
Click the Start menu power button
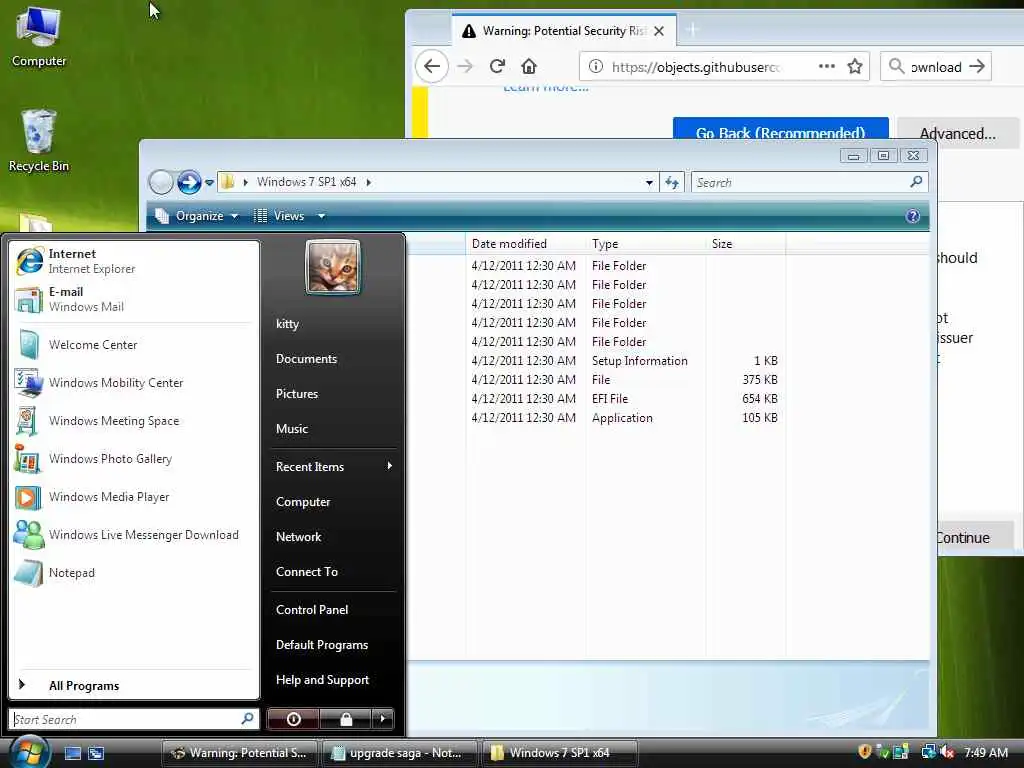pos(293,719)
